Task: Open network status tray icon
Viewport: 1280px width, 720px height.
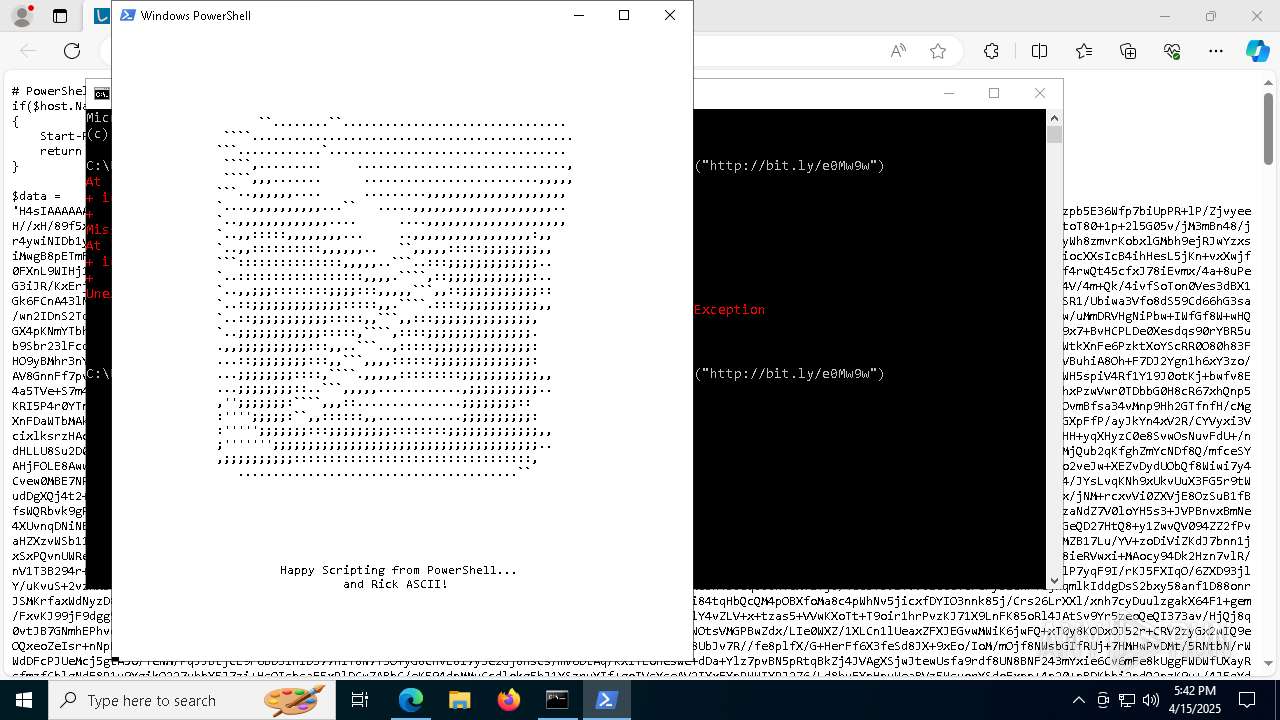Action: pyautogui.click(x=1127, y=700)
